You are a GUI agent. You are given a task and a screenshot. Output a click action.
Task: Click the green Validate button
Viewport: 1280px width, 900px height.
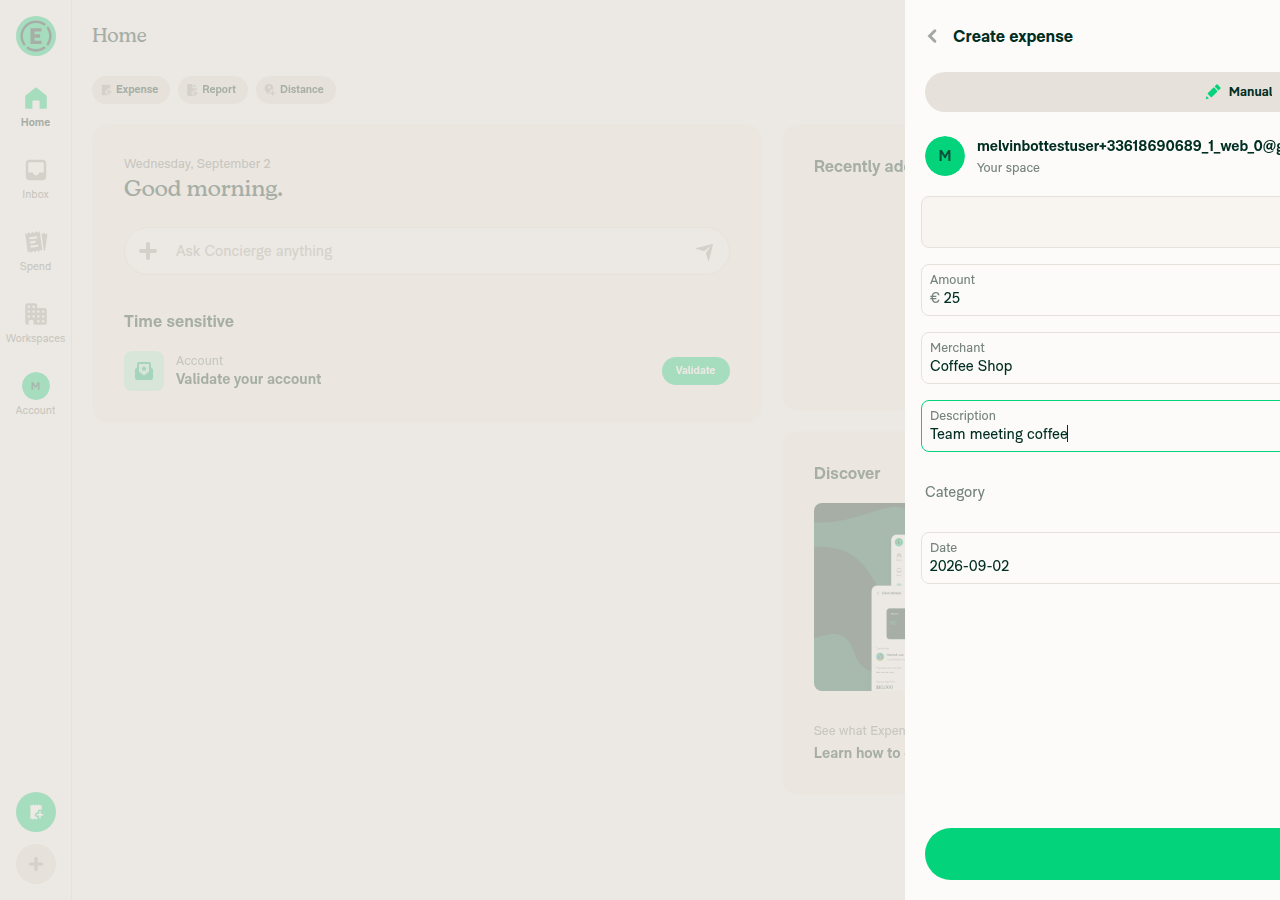tap(696, 371)
